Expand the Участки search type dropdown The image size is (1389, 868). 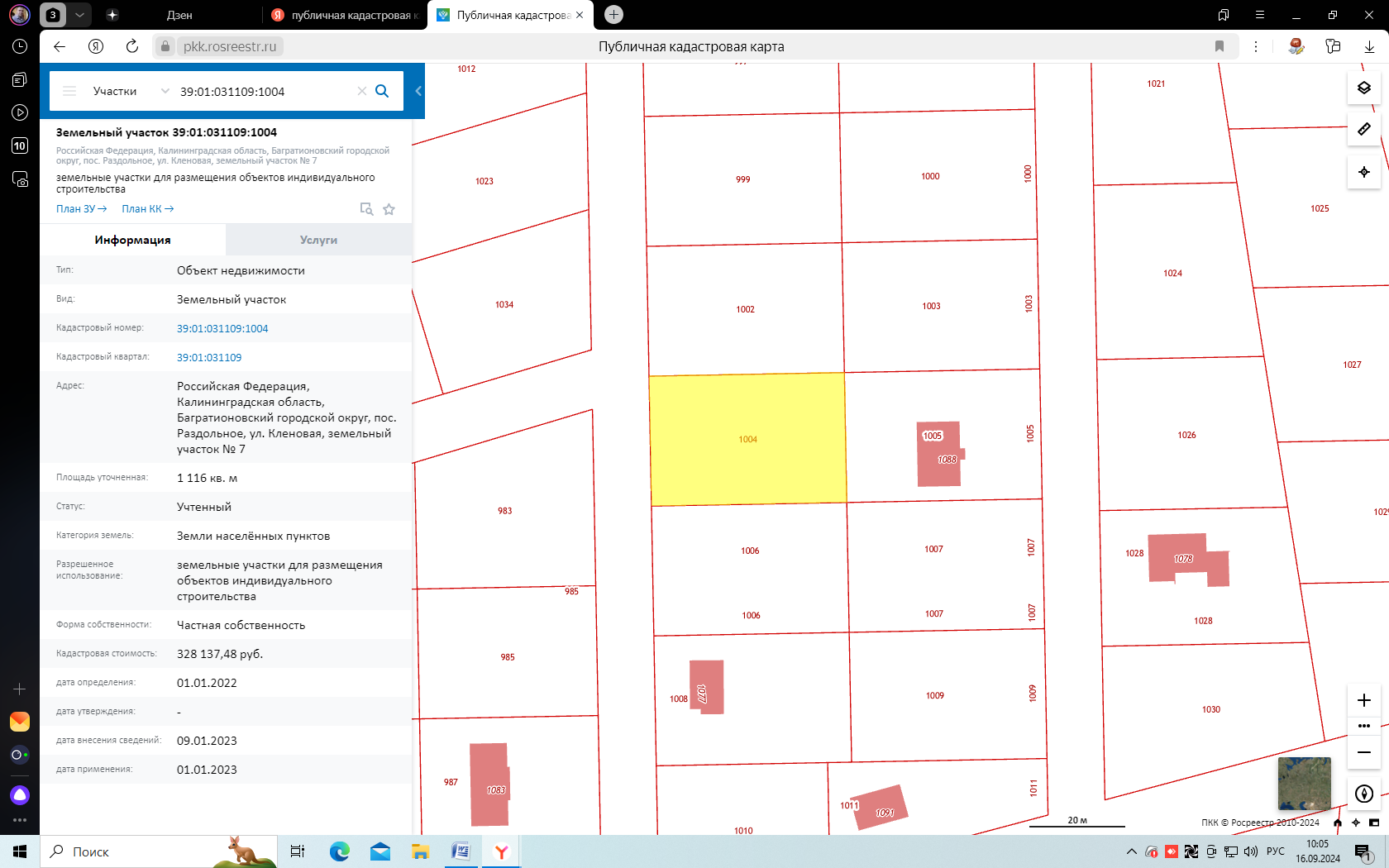click(165, 91)
